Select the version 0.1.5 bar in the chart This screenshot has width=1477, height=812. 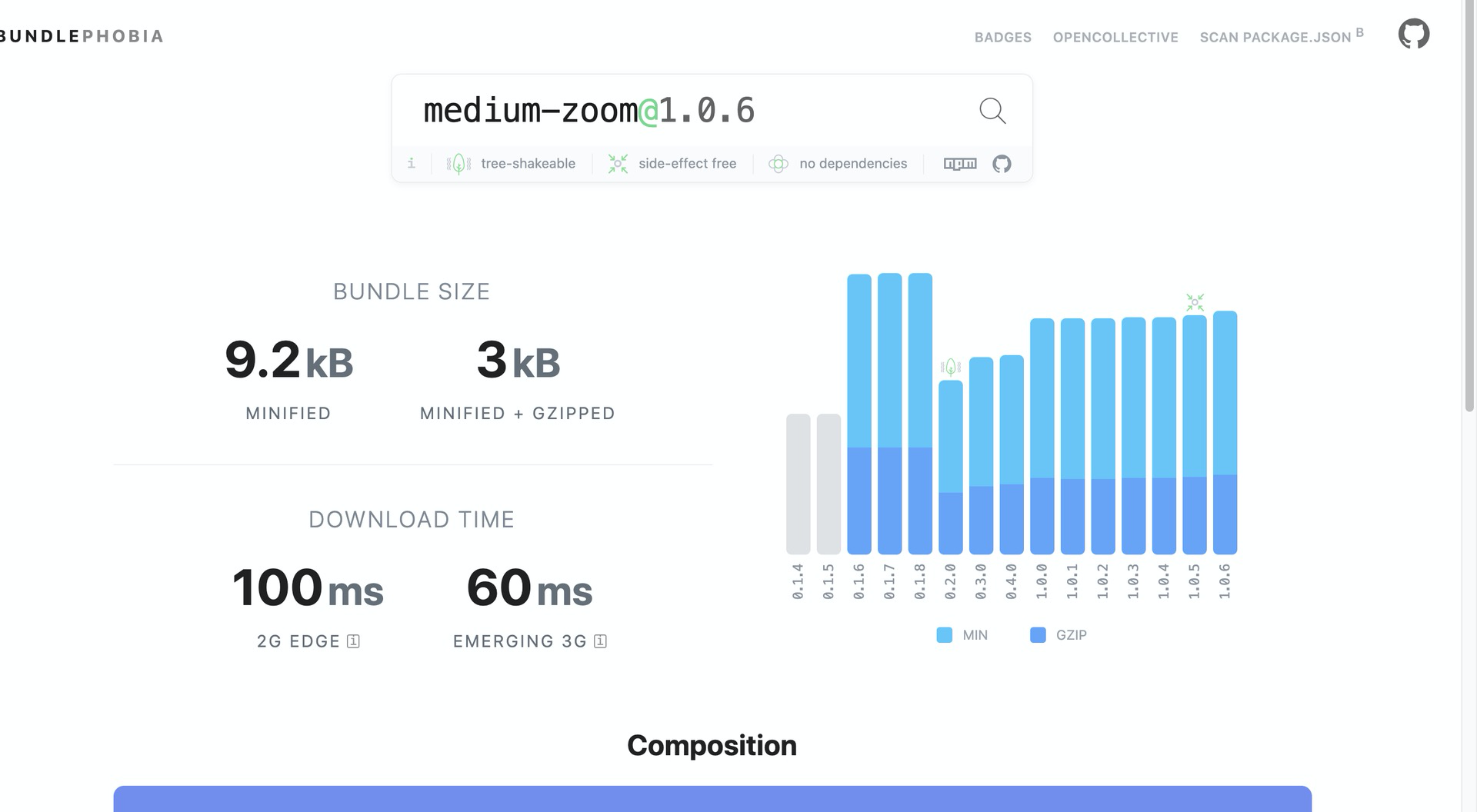pyautogui.click(x=829, y=484)
